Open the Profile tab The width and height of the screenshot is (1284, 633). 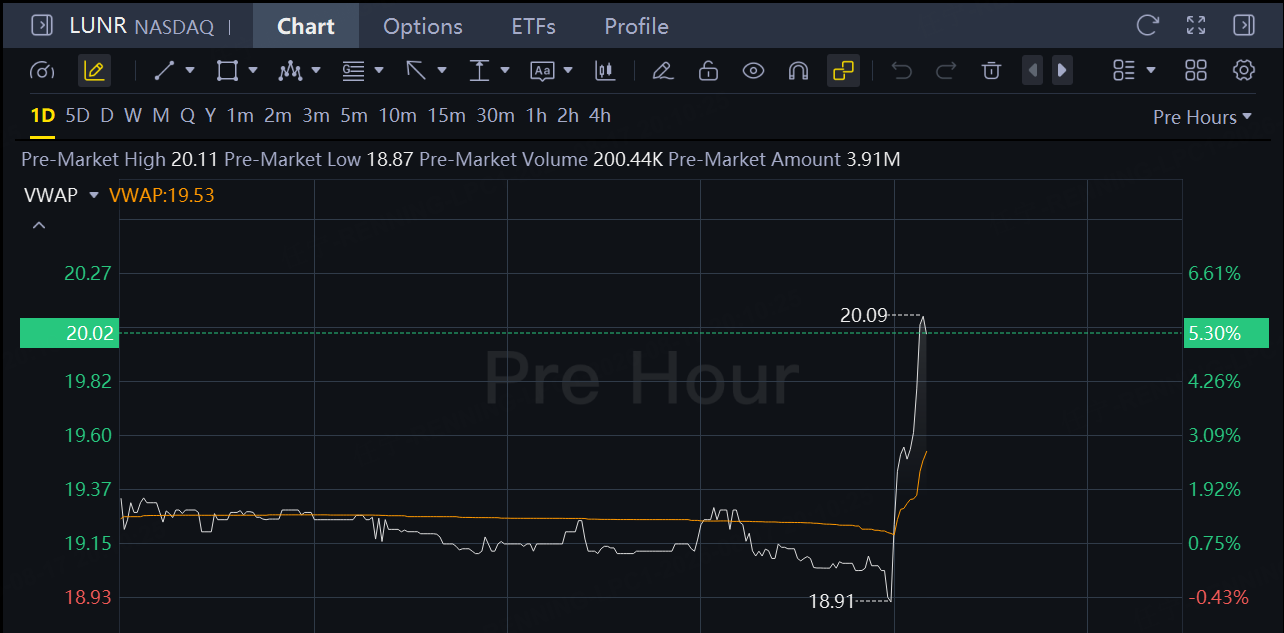tap(636, 26)
